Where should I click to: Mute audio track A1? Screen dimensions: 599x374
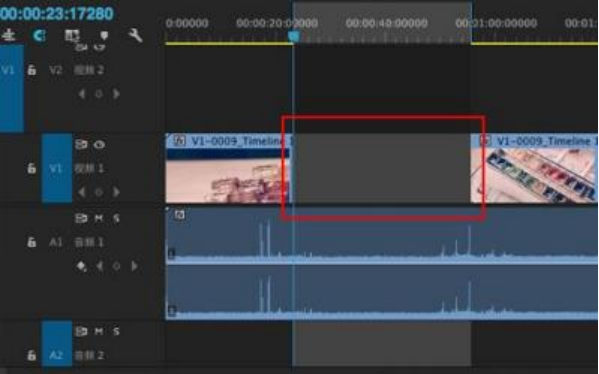coord(99,218)
